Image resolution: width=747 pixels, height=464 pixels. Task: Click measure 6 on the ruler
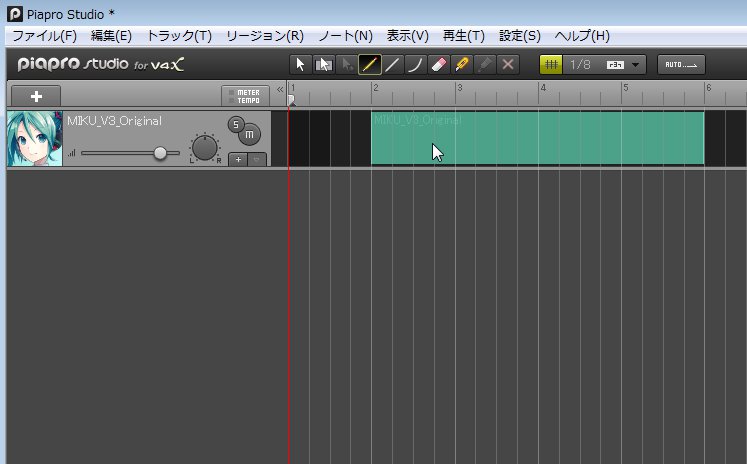click(709, 88)
